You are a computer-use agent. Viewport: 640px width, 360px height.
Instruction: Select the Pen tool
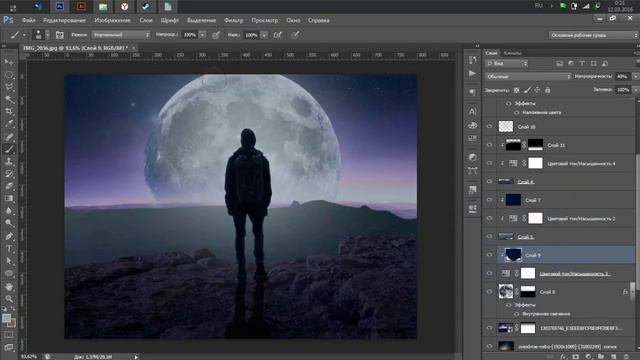pos(9,236)
